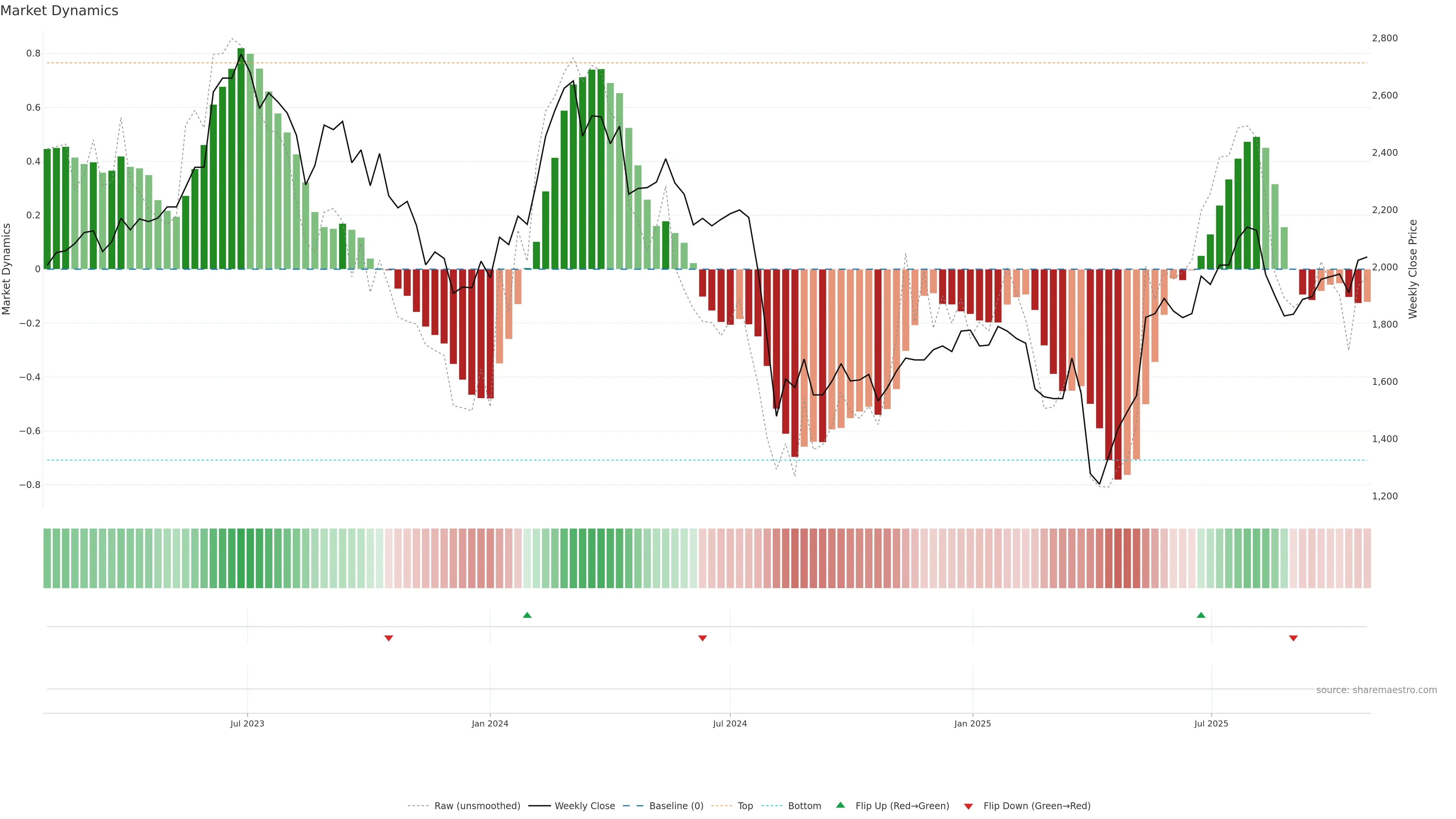Click the red triangle in Flip Down legend

pyautogui.click(x=968, y=806)
